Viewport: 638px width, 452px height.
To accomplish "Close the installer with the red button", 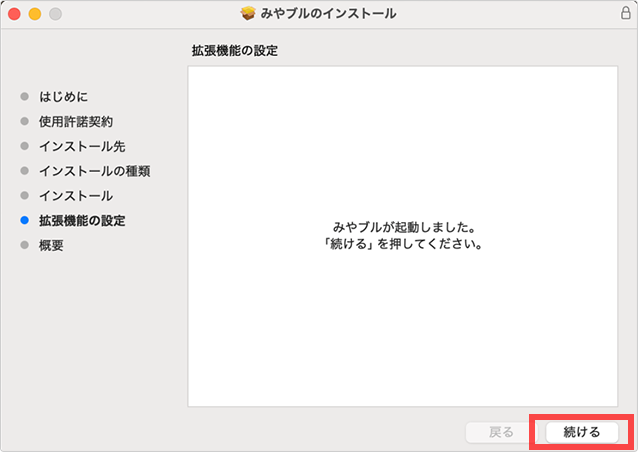I will (x=14, y=14).
